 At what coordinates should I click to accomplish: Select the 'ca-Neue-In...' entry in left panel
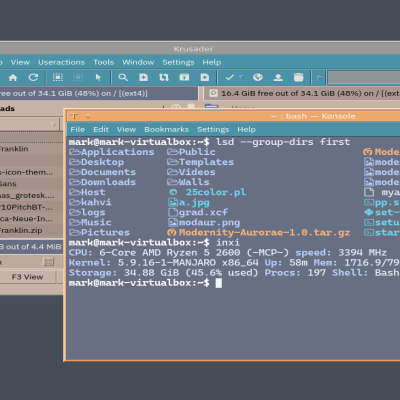(x=26, y=219)
